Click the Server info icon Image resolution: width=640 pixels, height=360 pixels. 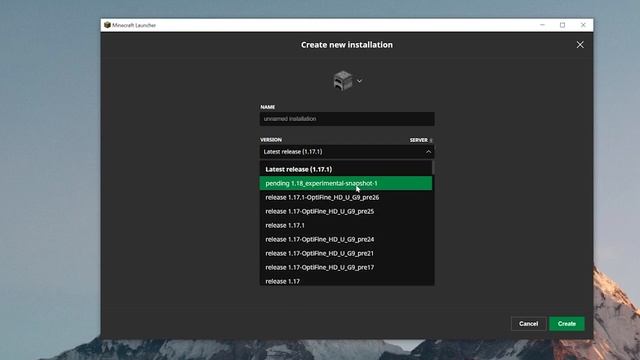coord(431,140)
